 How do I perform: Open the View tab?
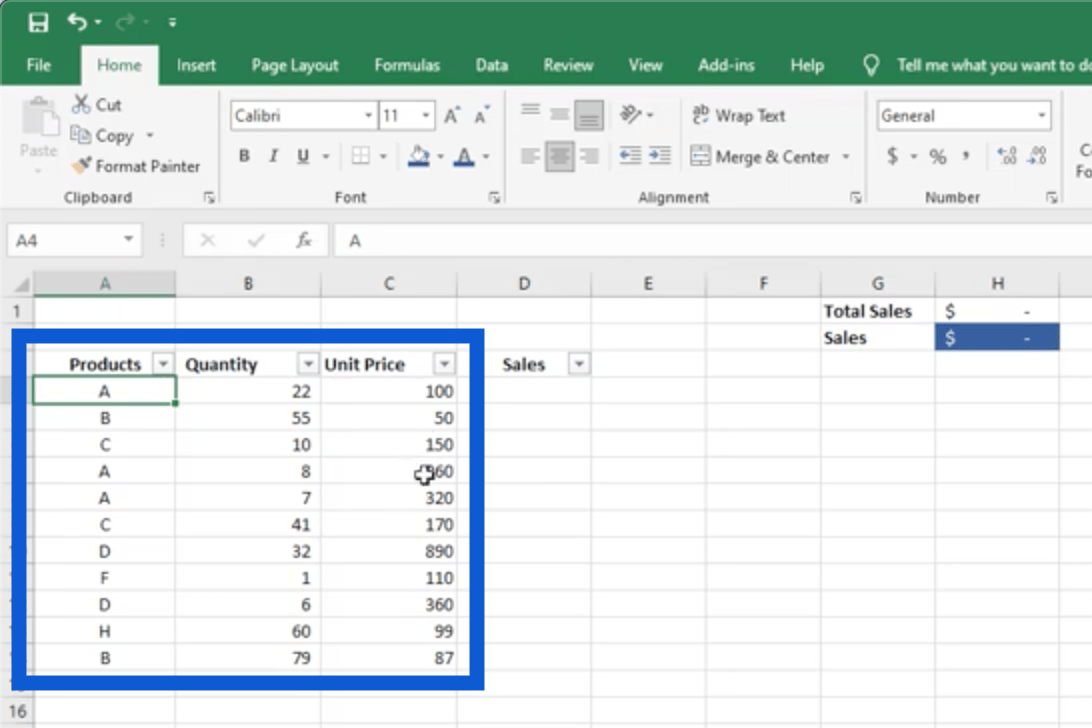click(x=645, y=65)
